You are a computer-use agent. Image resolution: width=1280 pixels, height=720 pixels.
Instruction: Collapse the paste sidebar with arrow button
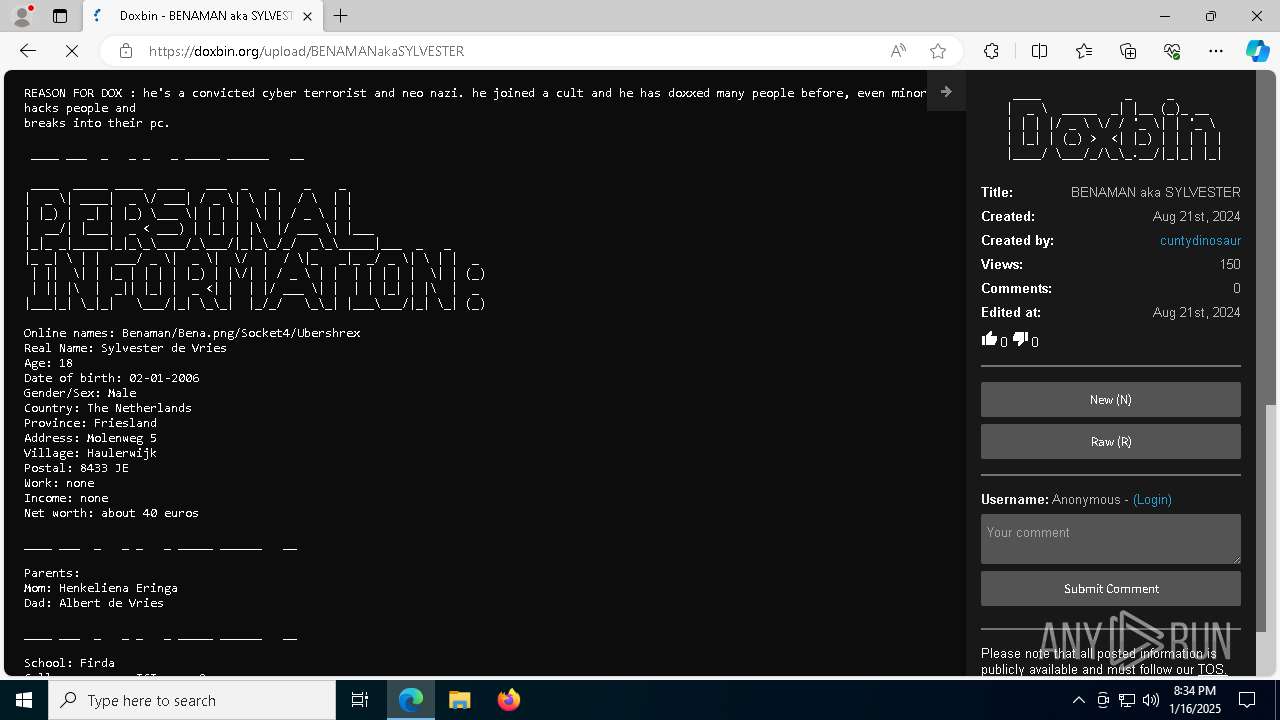[946, 91]
